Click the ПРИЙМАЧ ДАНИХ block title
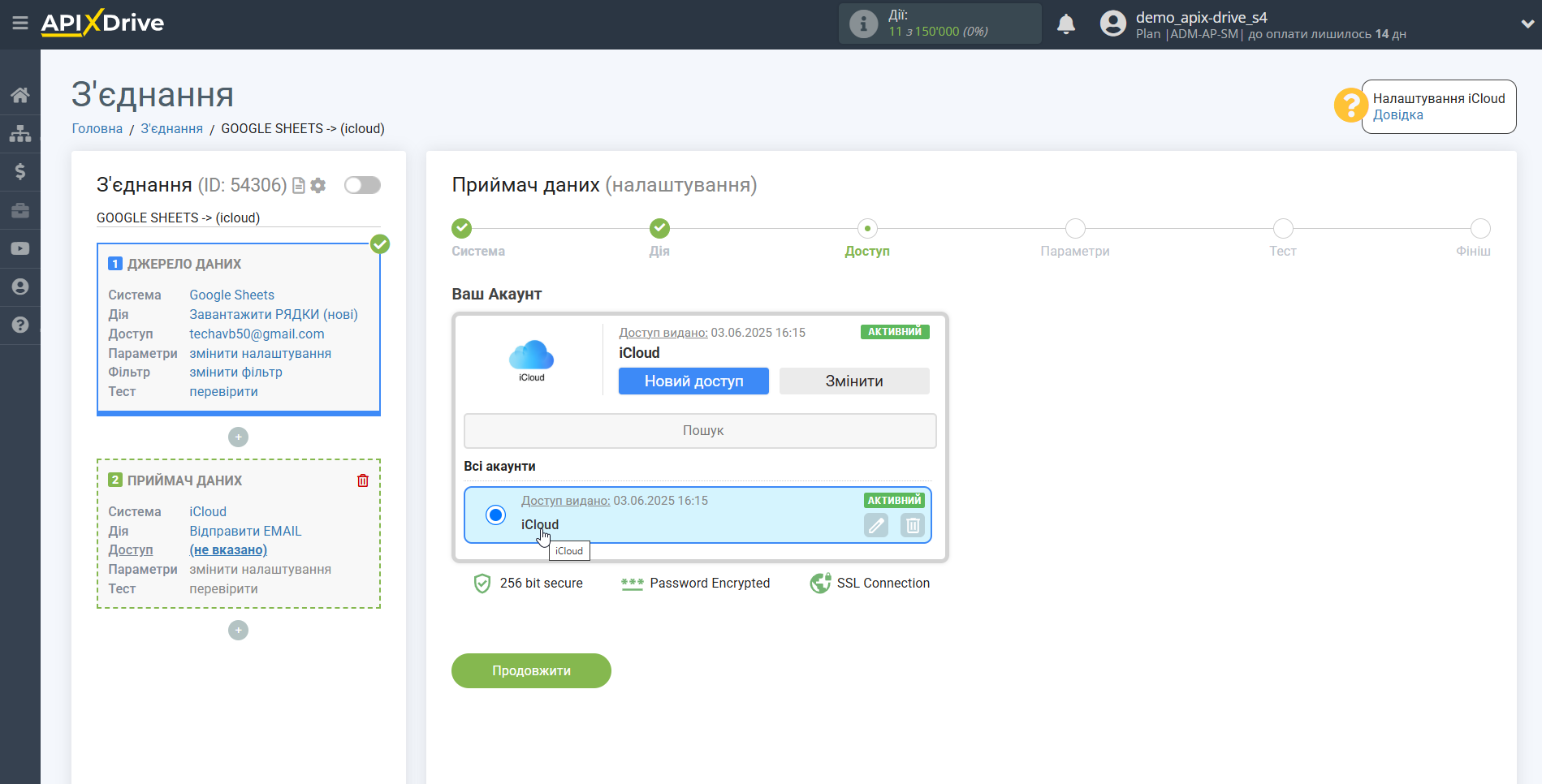 click(x=184, y=481)
